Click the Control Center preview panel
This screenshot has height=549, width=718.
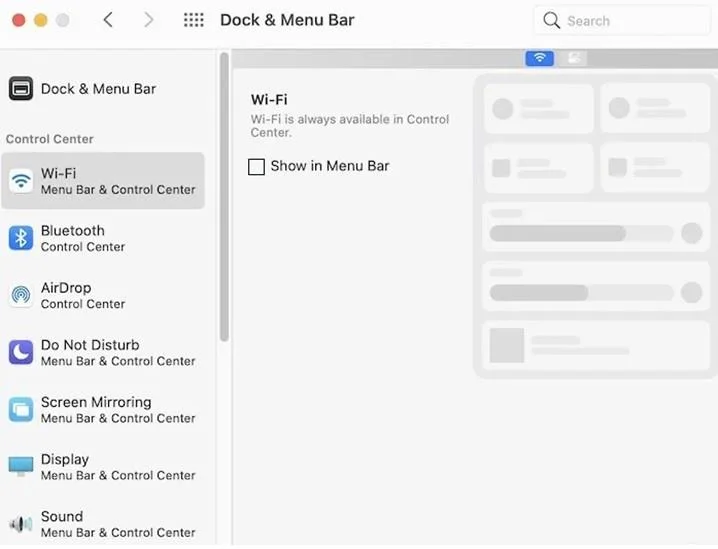click(x=596, y=227)
